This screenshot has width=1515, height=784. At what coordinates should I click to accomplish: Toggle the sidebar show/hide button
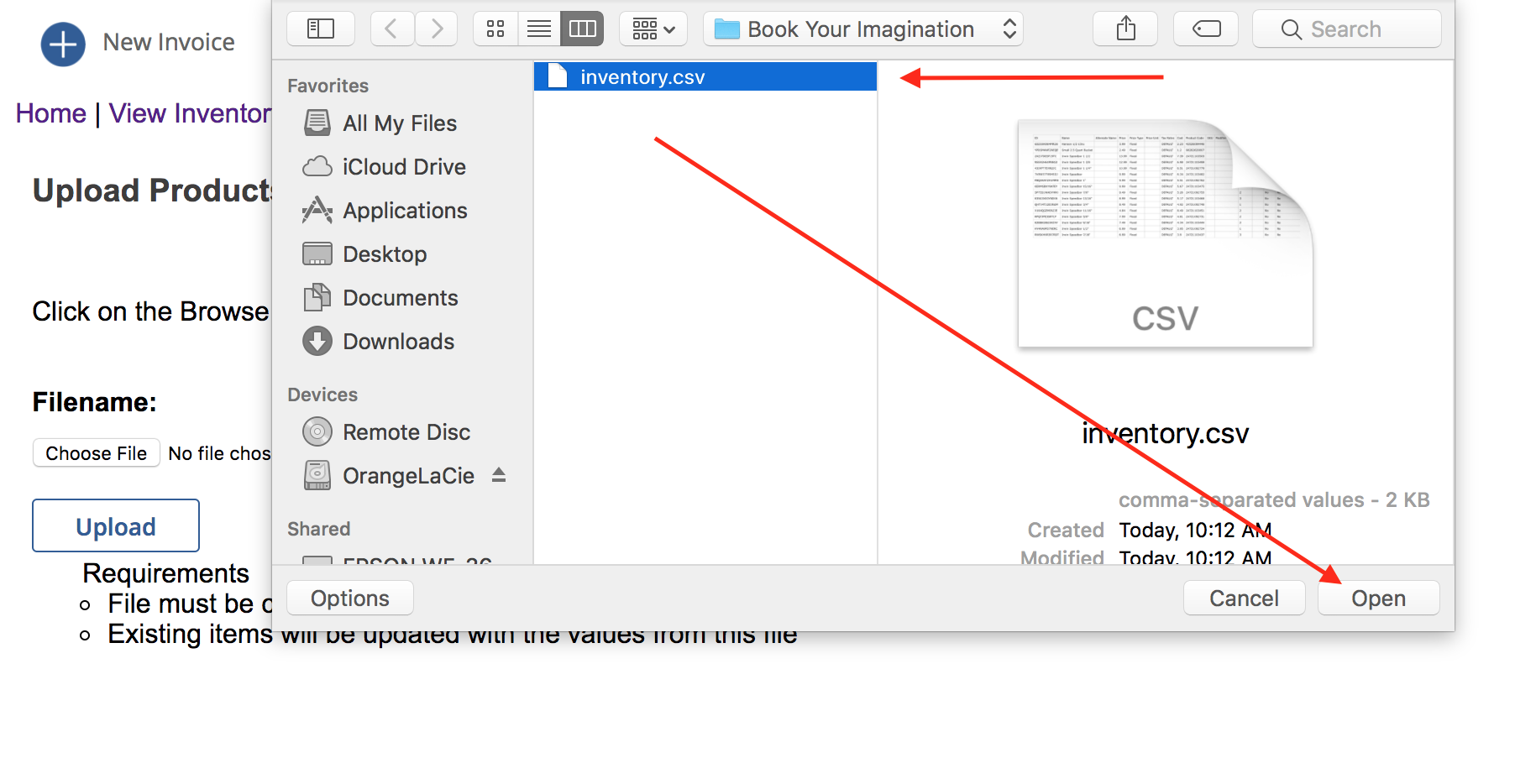point(321,29)
